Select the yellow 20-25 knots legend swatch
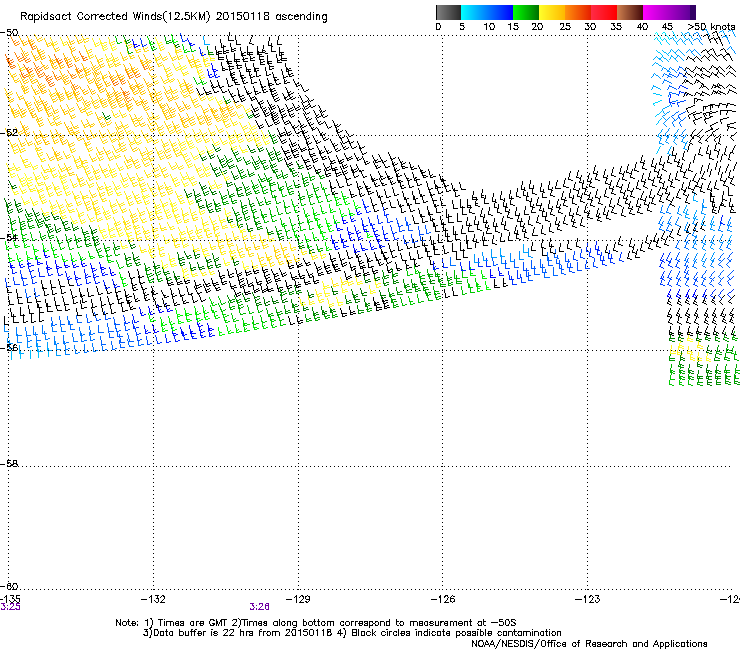 [x=552, y=12]
